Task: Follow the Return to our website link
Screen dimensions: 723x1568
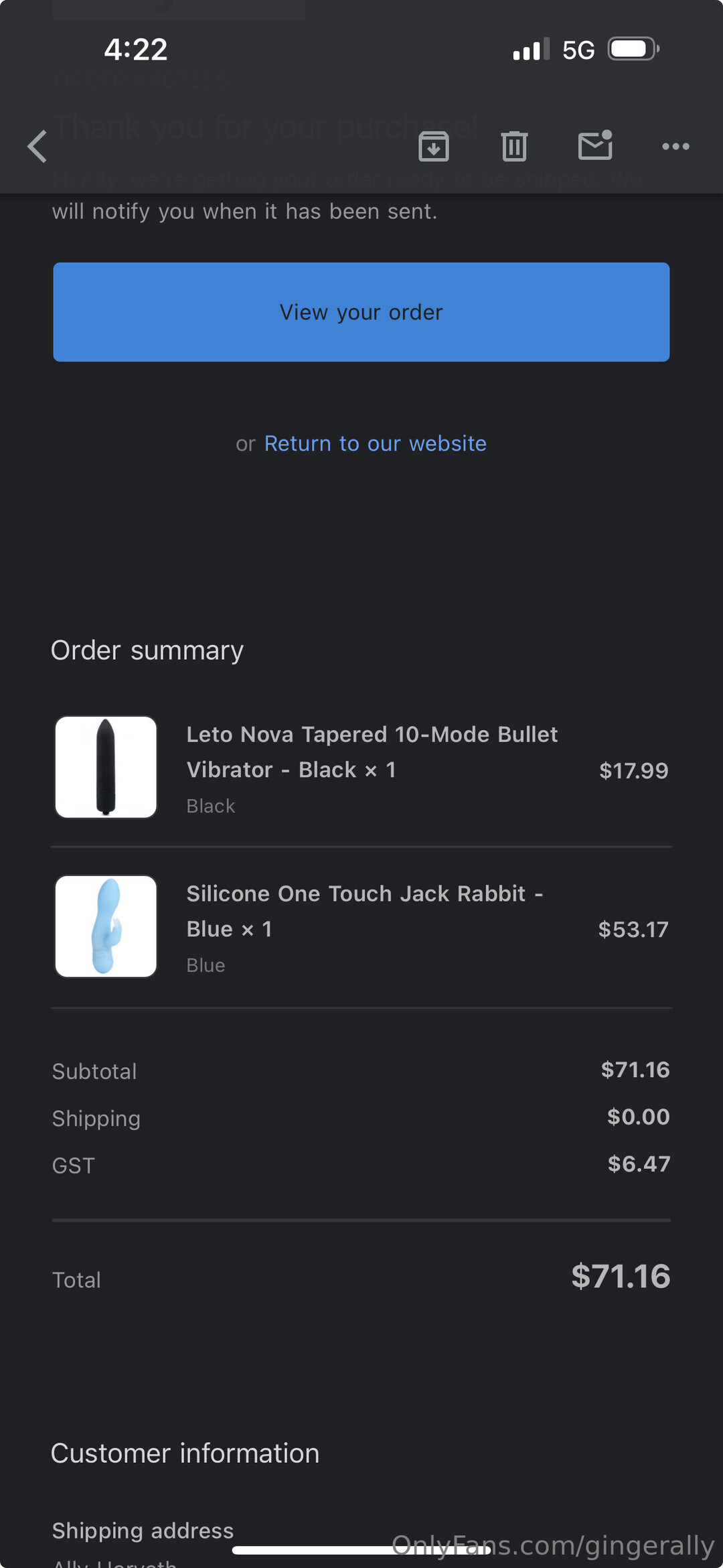Action: (375, 443)
